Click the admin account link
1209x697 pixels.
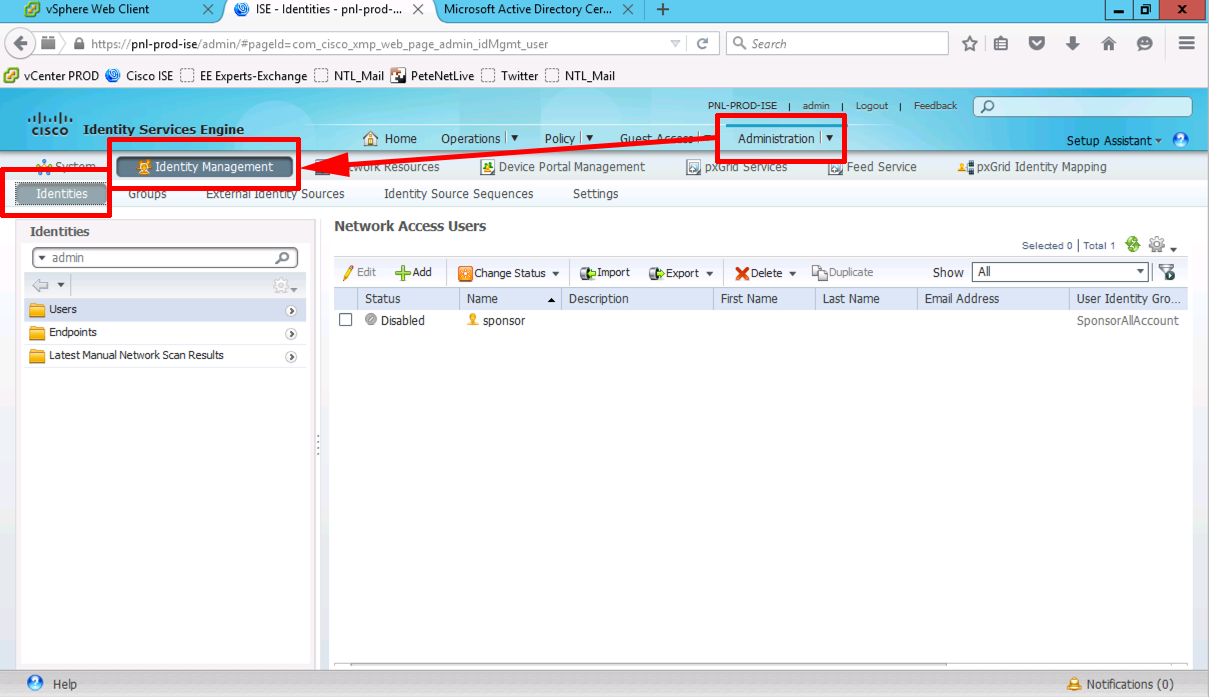pyautogui.click(x=816, y=106)
